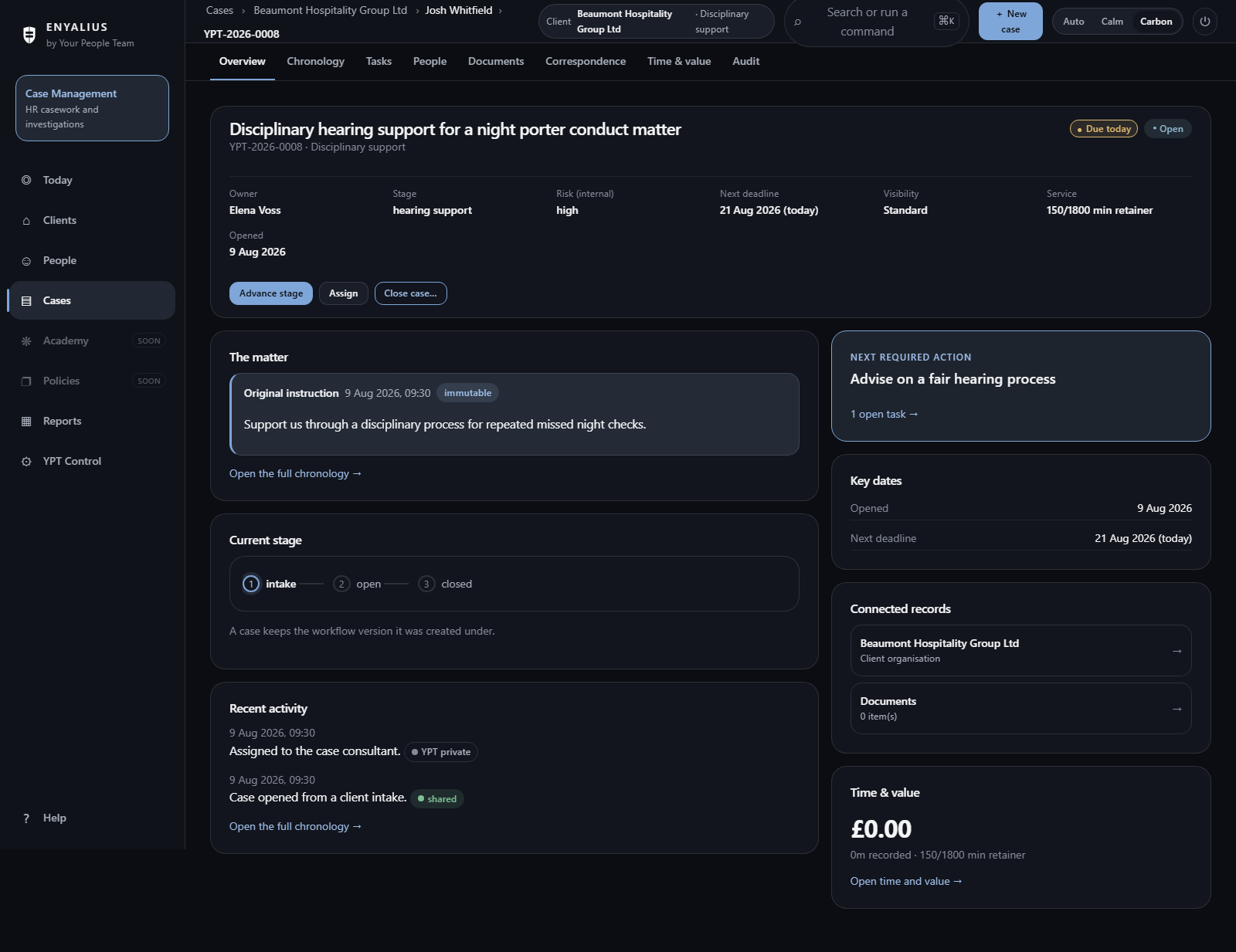
Task: Go to Beaumont Hospitality Group Ltd breadcrumb
Action: 330,10
